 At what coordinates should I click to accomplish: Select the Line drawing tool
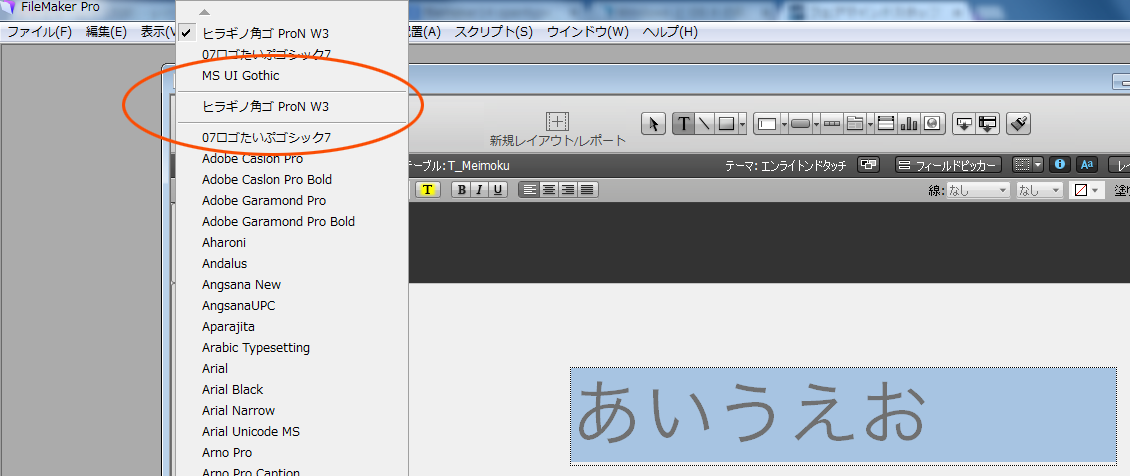pos(704,124)
